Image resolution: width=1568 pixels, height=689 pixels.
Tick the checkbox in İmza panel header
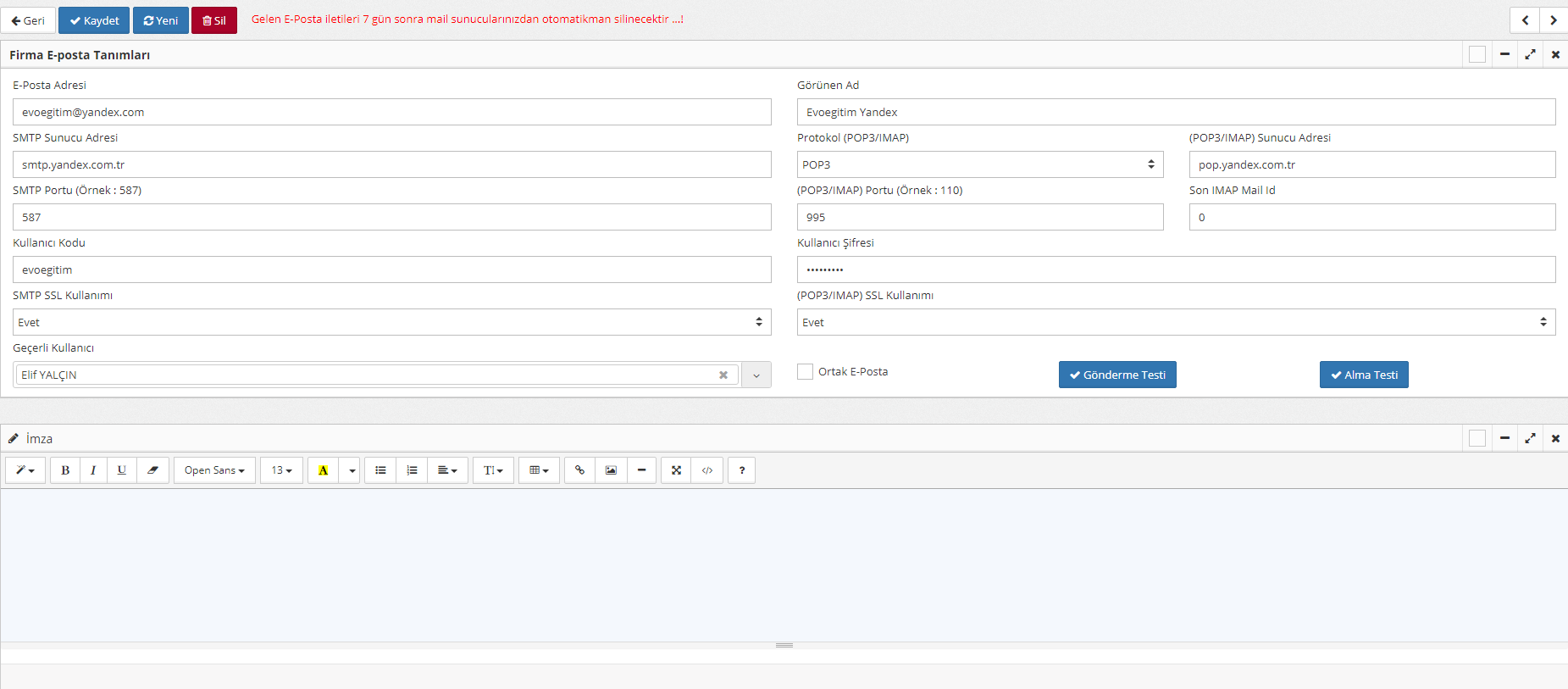[1477, 438]
